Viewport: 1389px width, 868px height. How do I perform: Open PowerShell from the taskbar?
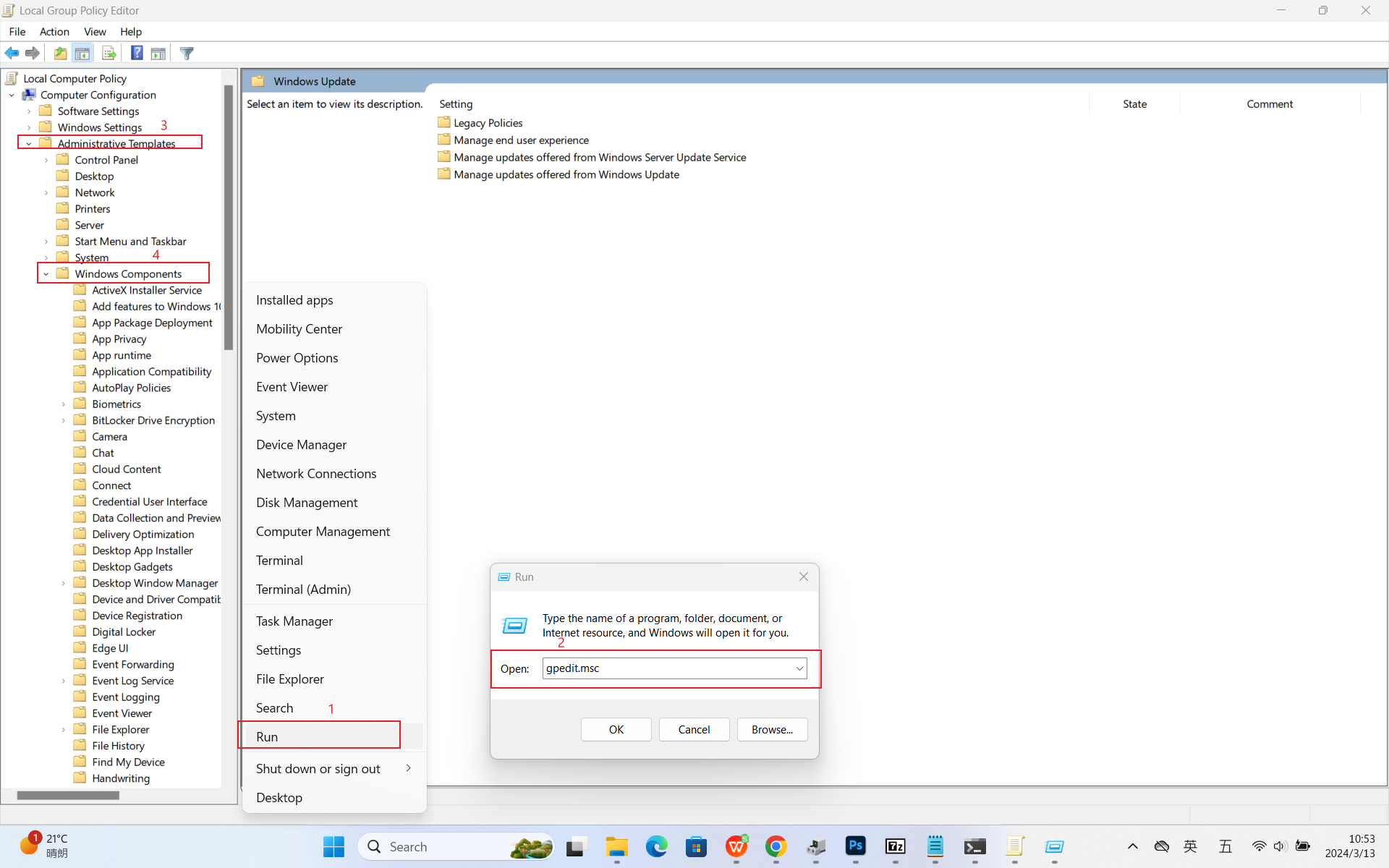[x=974, y=846]
